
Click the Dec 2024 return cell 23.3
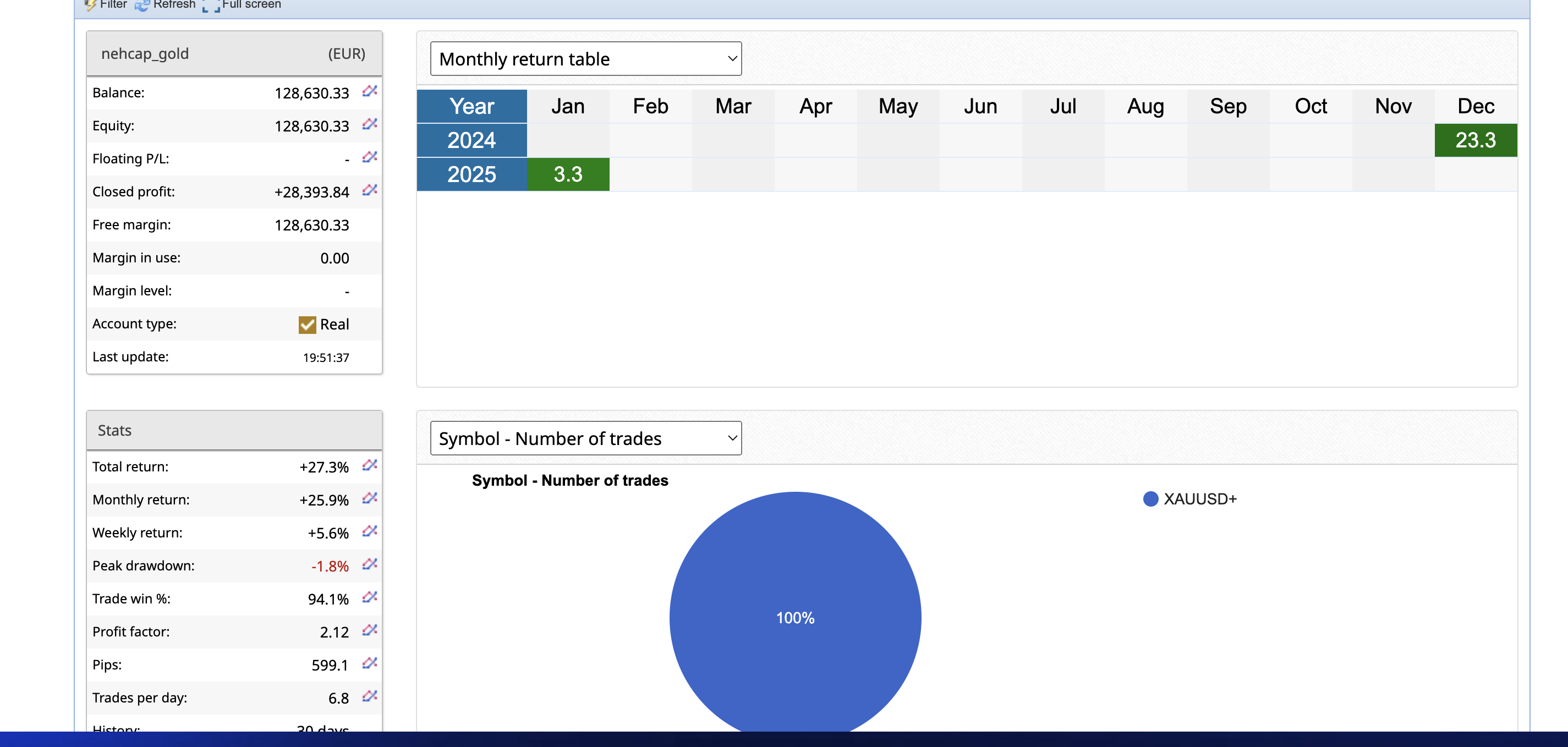point(1475,141)
